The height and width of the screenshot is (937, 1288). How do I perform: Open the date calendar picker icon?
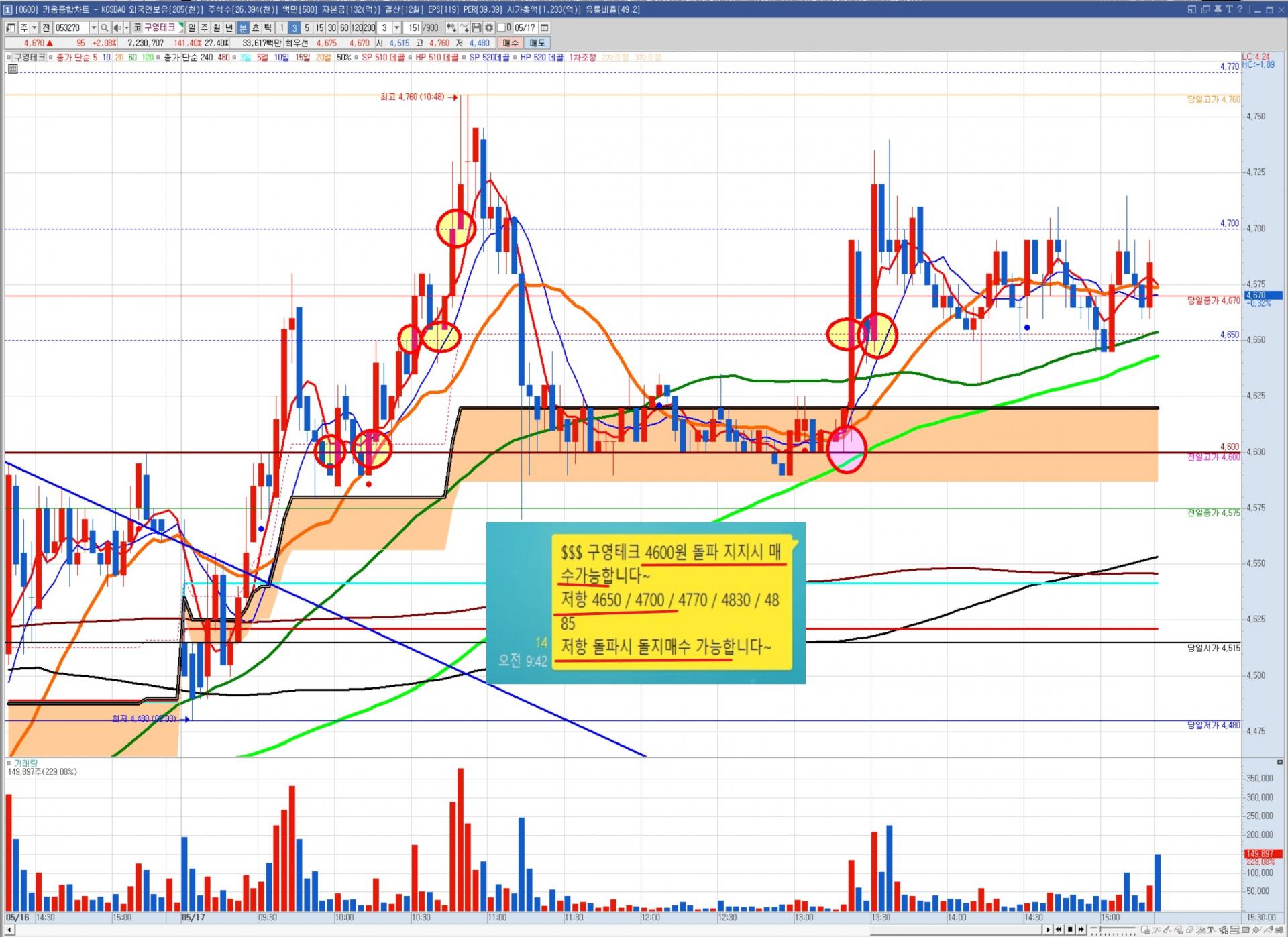pyautogui.click(x=545, y=27)
